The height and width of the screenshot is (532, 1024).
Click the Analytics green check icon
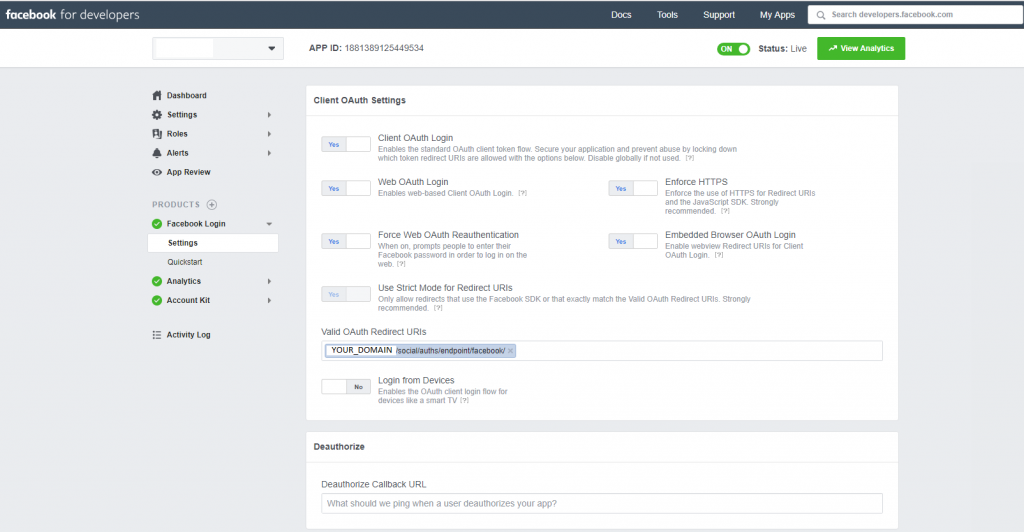click(157, 281)
